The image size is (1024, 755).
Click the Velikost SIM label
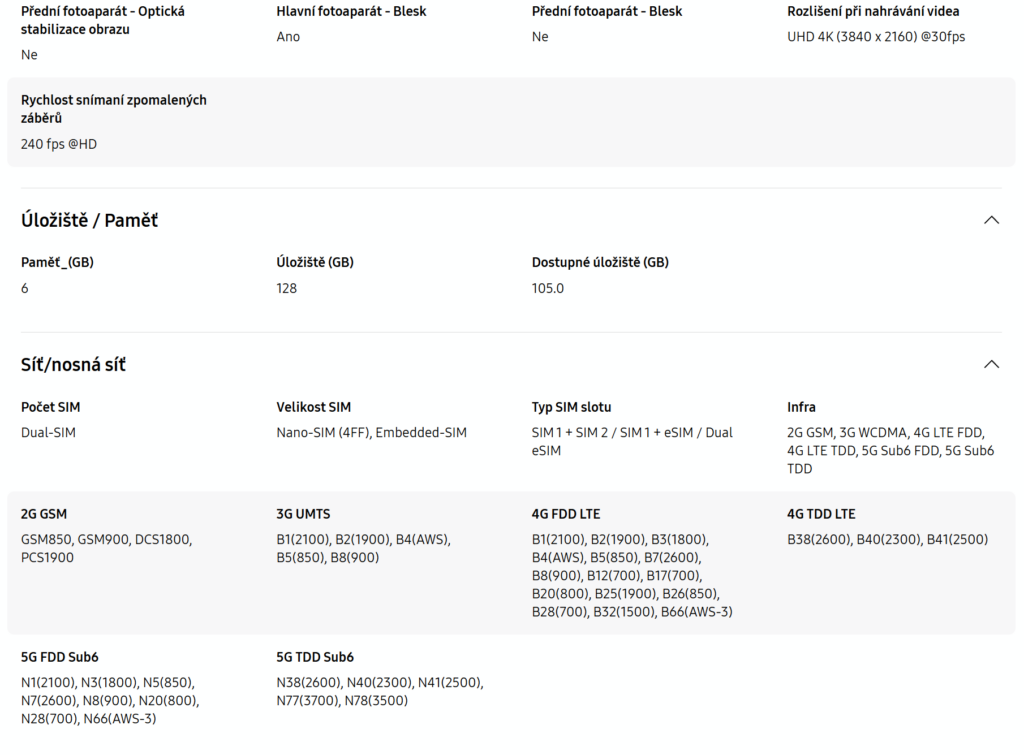pos(313,407)
